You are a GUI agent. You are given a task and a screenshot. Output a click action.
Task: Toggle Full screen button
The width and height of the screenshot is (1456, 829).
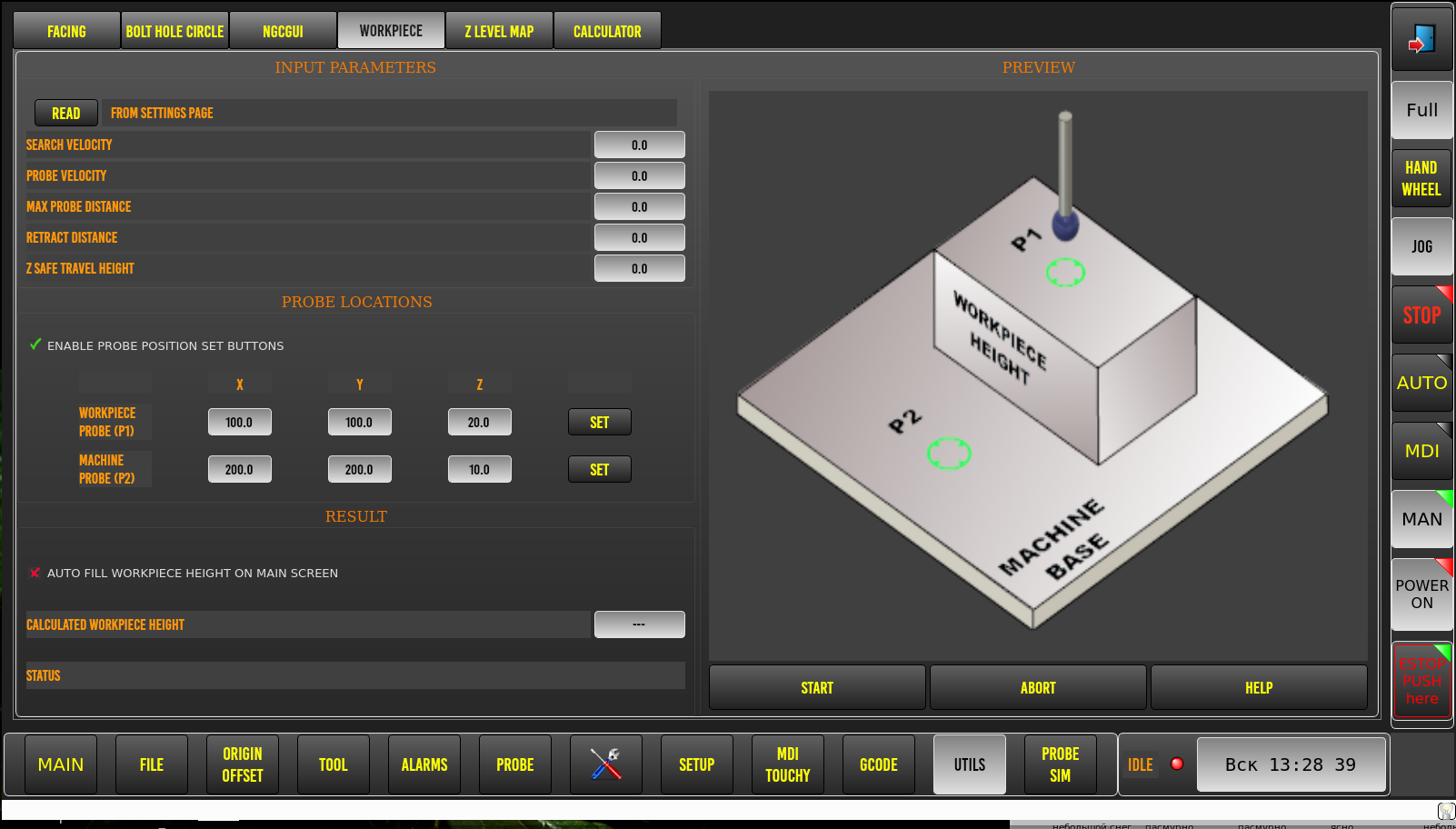point(1421,110)
